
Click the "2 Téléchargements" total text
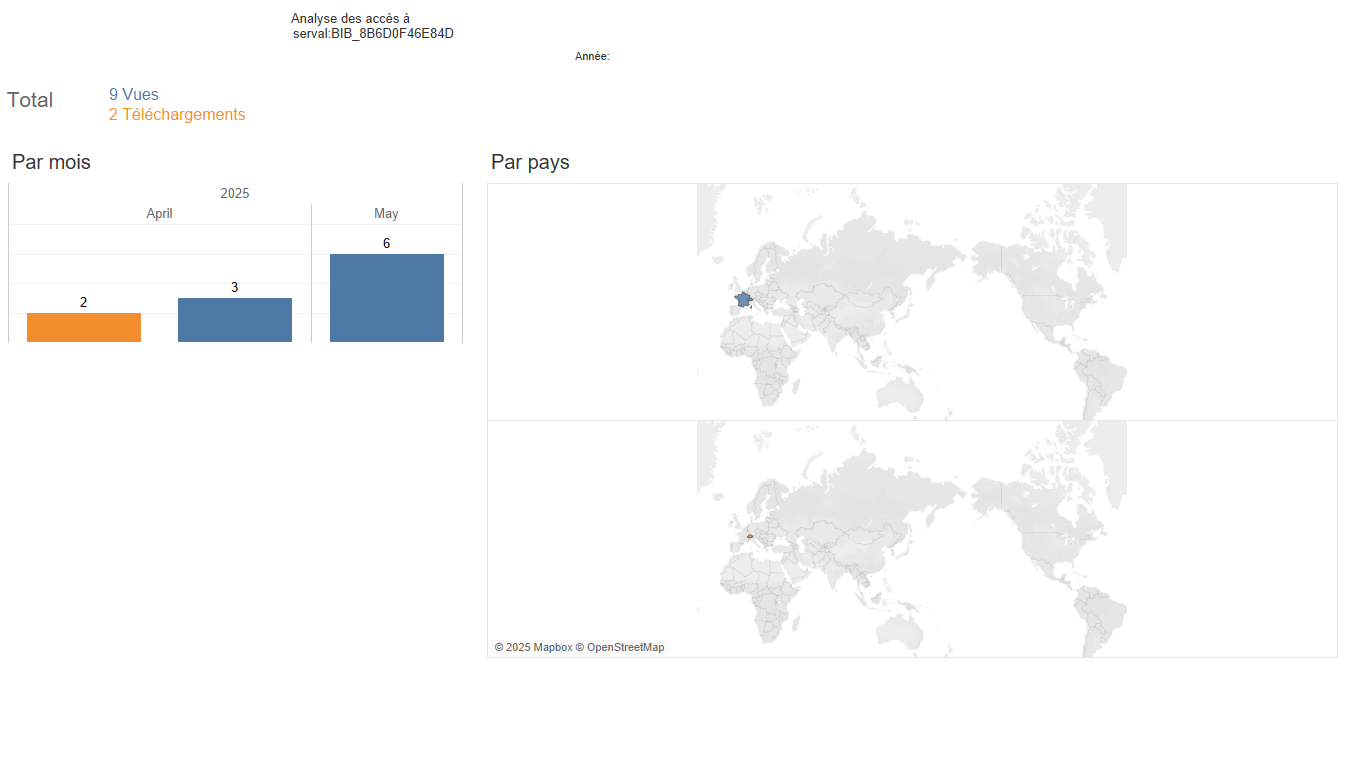pos(177,115)
